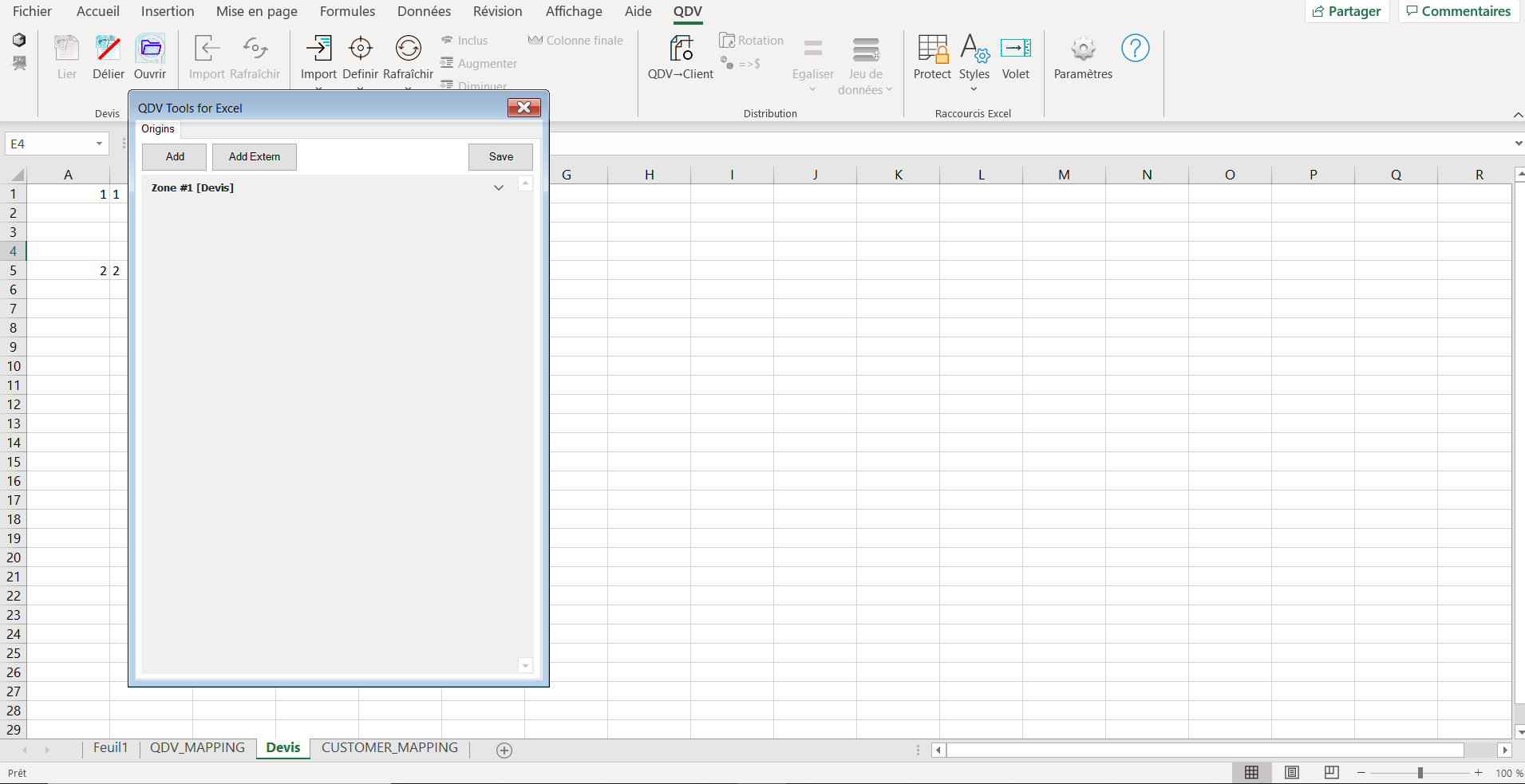Switch to Accueil ribbon tab
Screen dimensions: 1525x784
click(98, 11)
